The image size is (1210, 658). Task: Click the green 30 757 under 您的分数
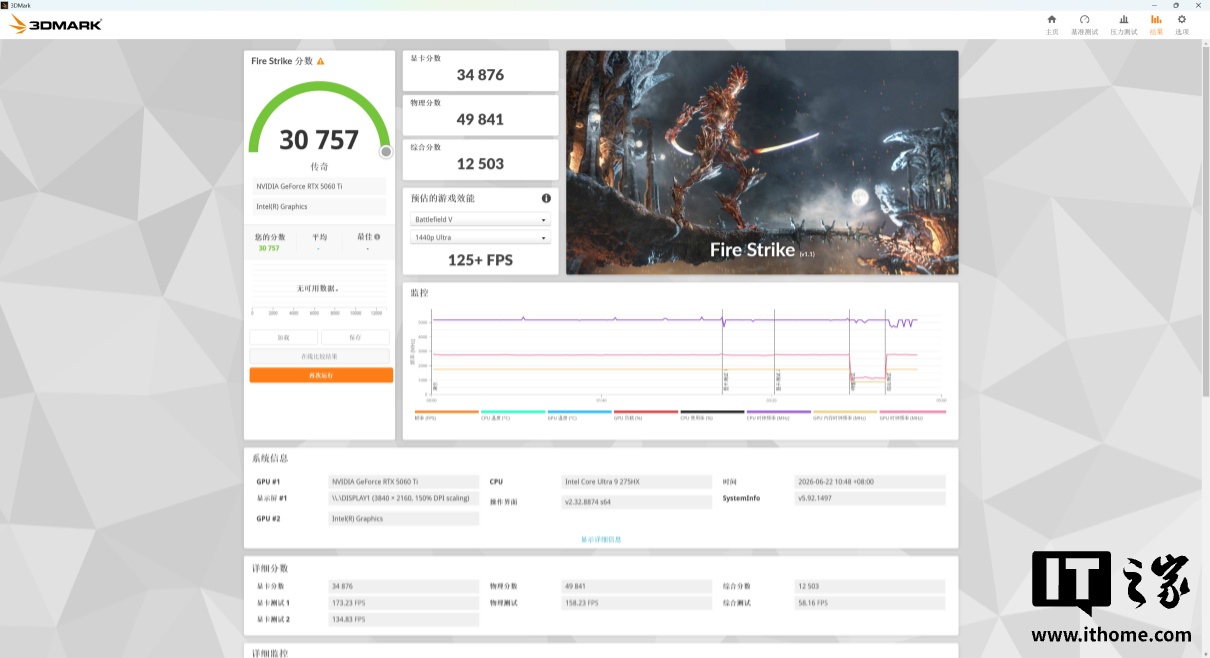(x=269, y=248)
